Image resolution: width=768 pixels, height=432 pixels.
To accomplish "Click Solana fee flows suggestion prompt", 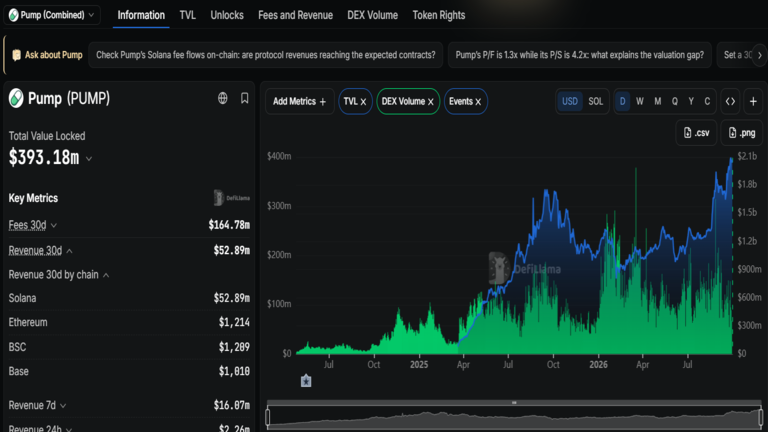I will point(265,55).
